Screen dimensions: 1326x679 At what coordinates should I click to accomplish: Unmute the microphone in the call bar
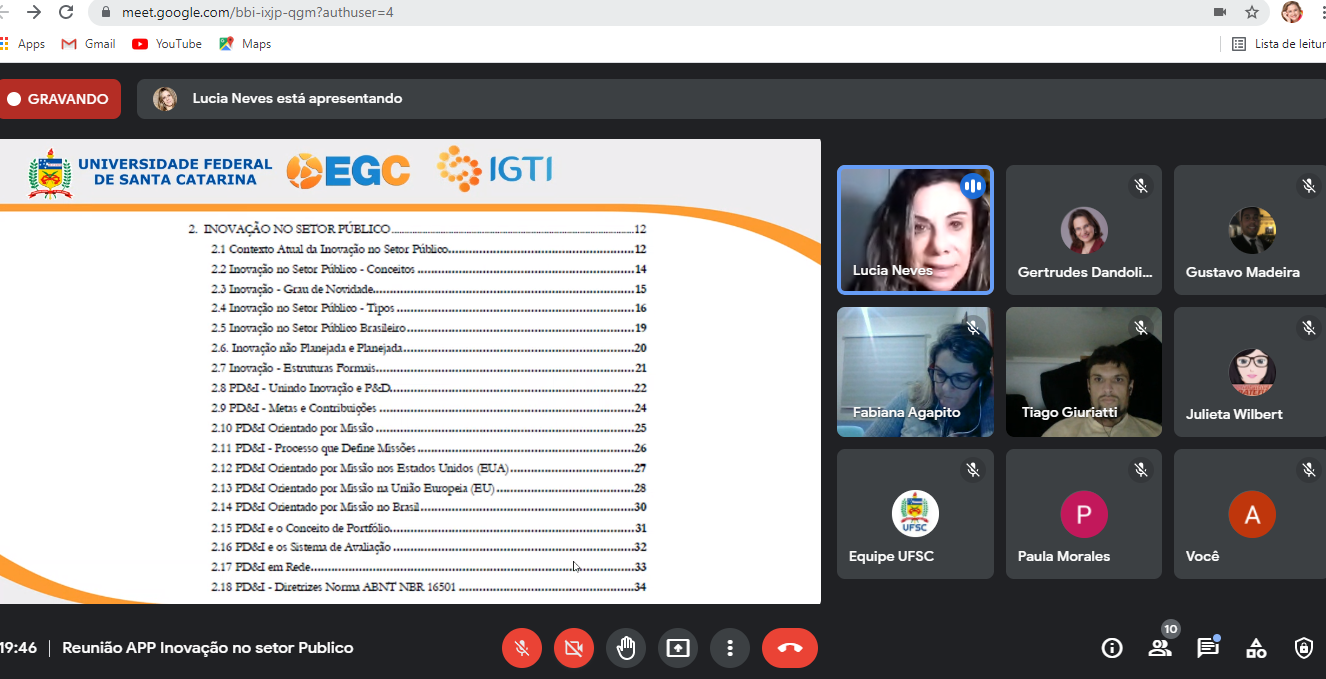tap(521, 648)
